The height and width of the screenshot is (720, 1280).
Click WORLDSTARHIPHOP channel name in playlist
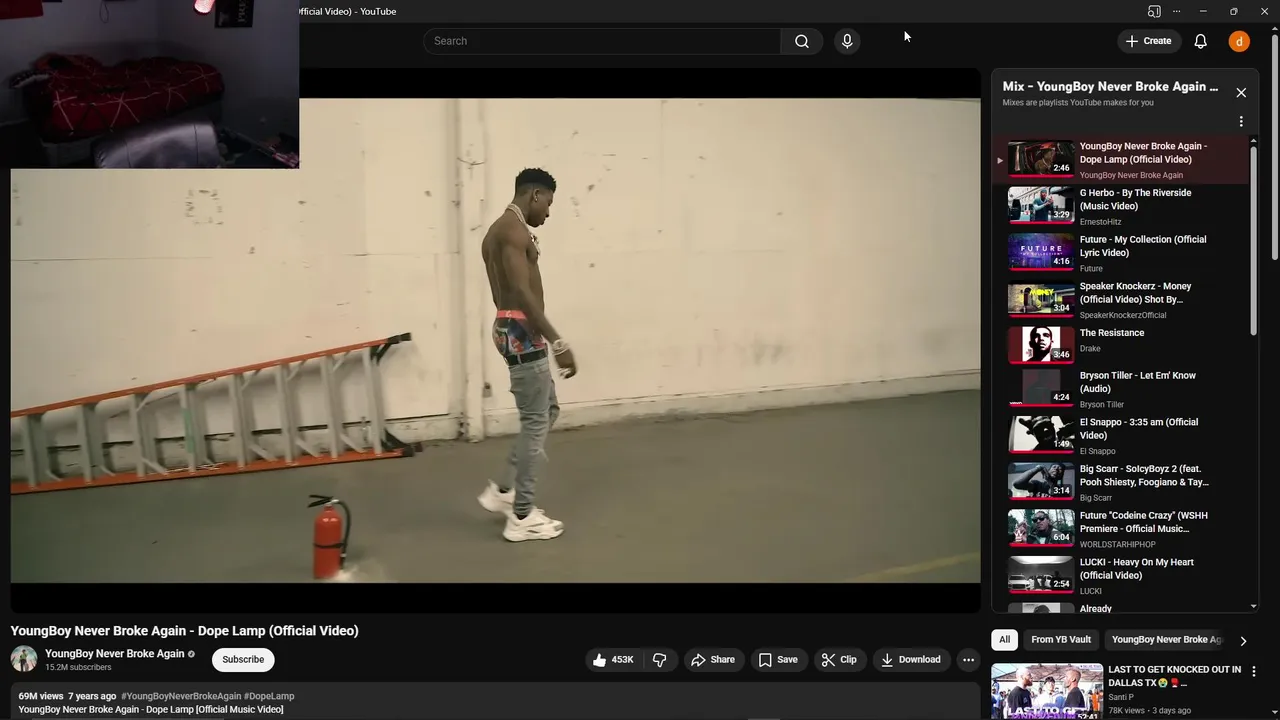[1117, 544]
